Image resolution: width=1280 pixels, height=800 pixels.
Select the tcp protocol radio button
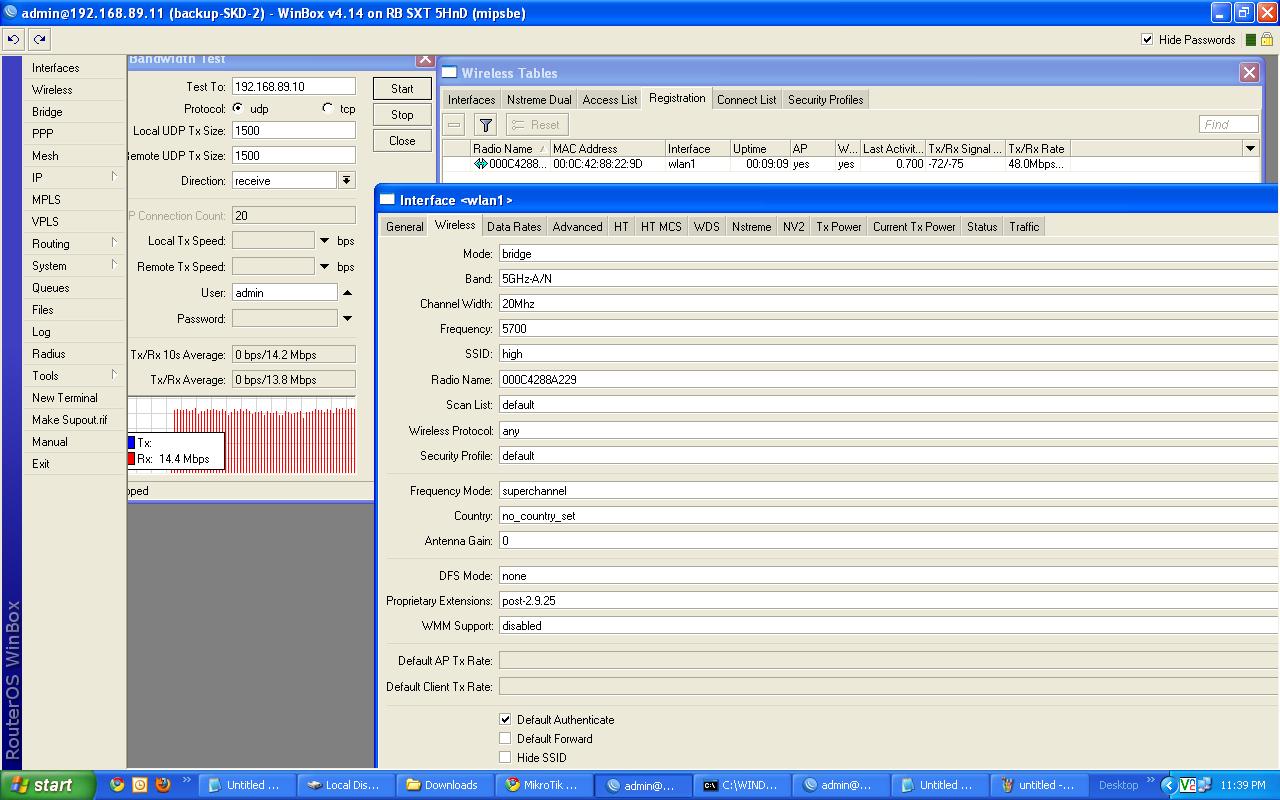point(328,109)
